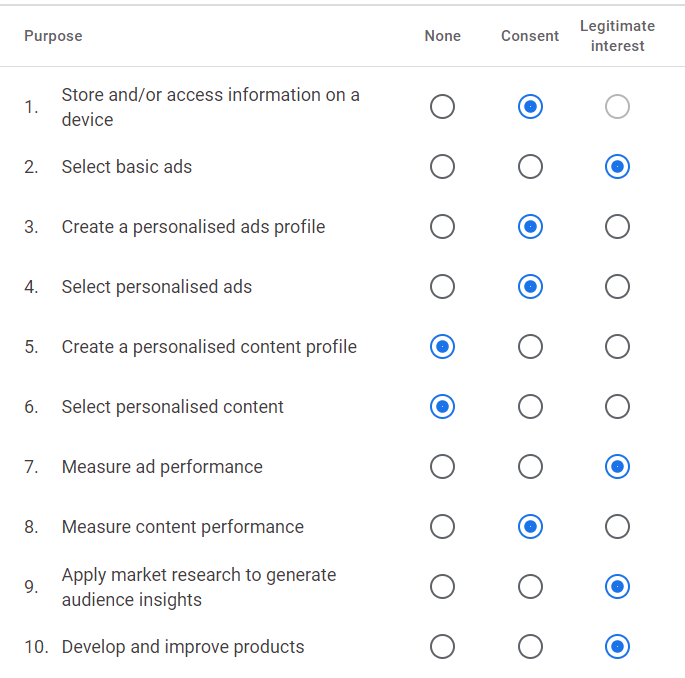Set Select personalised ads to Legitimate interest
Viewport: 685px width, 678px height.
pos(617,287)
